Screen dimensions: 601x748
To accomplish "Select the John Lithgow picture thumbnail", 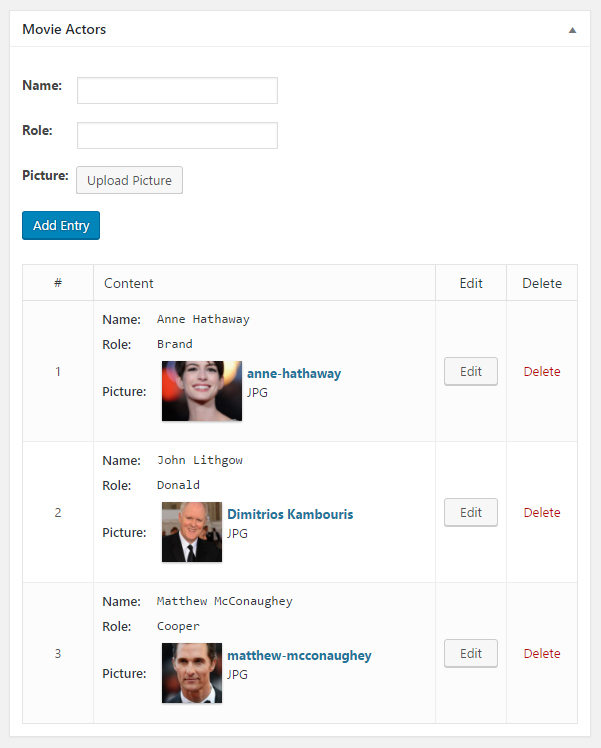I will pyautogui.click(x=192, y=532).
